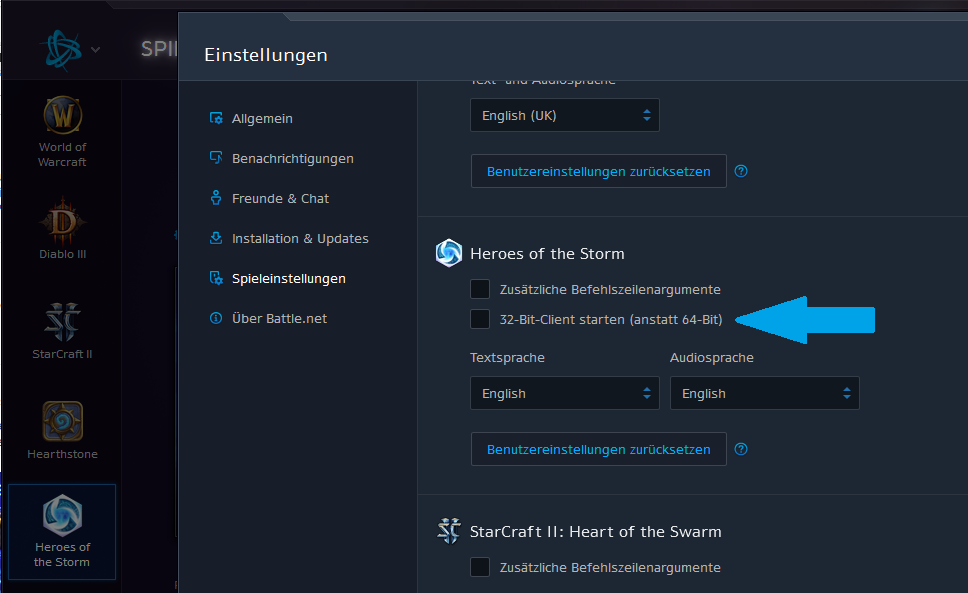Click the Freunde & Chat person icon
This screenshot has height=593, width=968.
[x=216, y=197]
